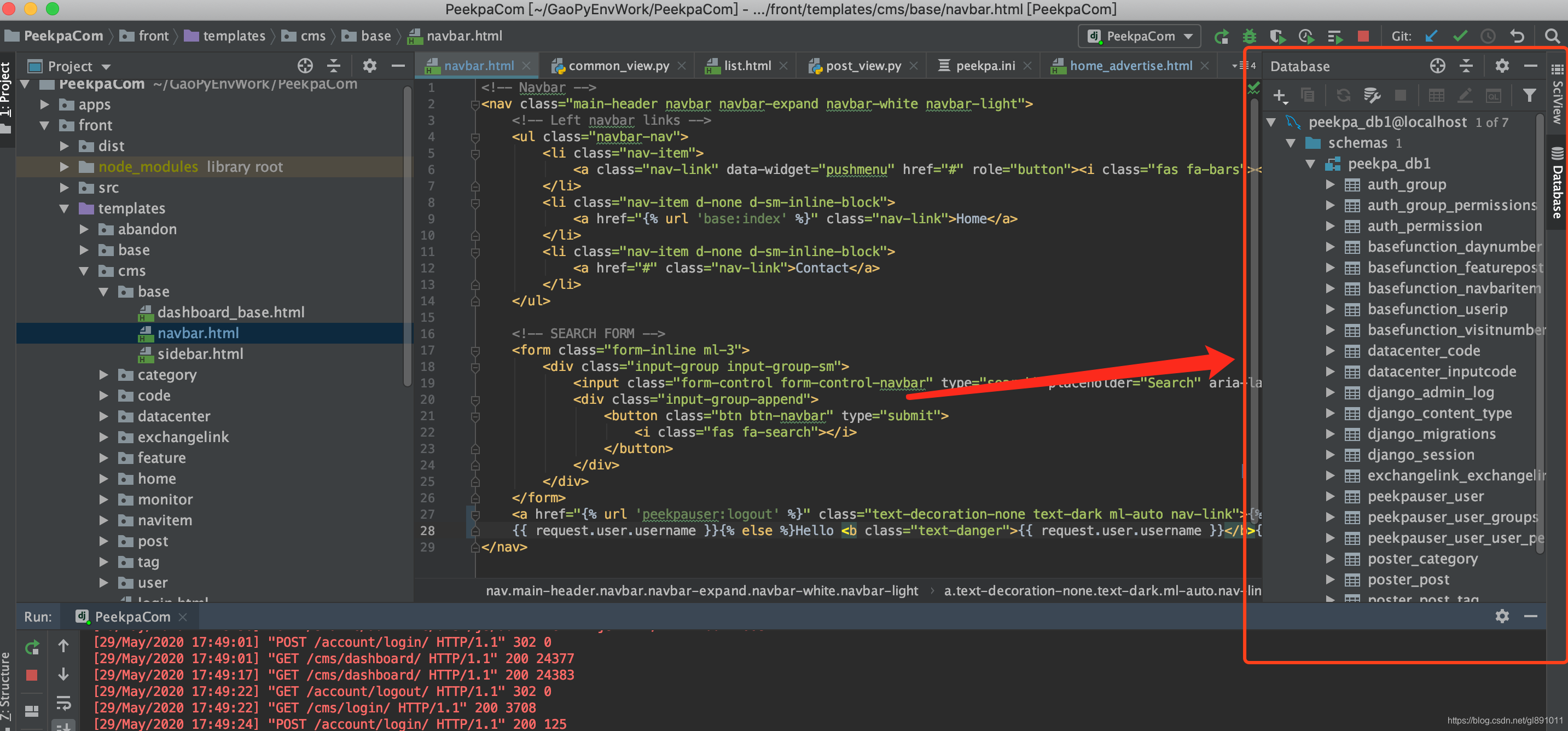Open sidebar.html from the project tree
Screen dimensions: 1568x731
point(200,353)
